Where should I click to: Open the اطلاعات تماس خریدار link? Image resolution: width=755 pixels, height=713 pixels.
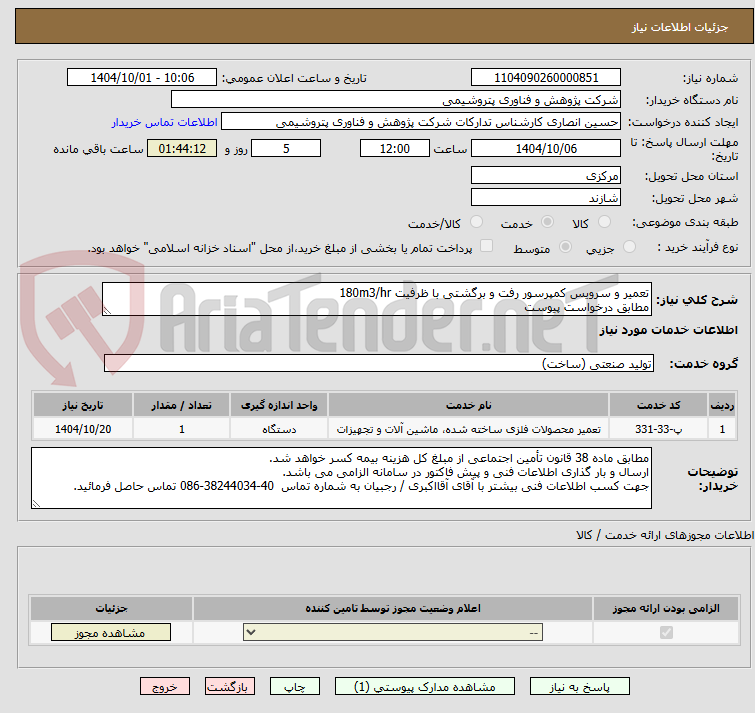tap(165, 122)
